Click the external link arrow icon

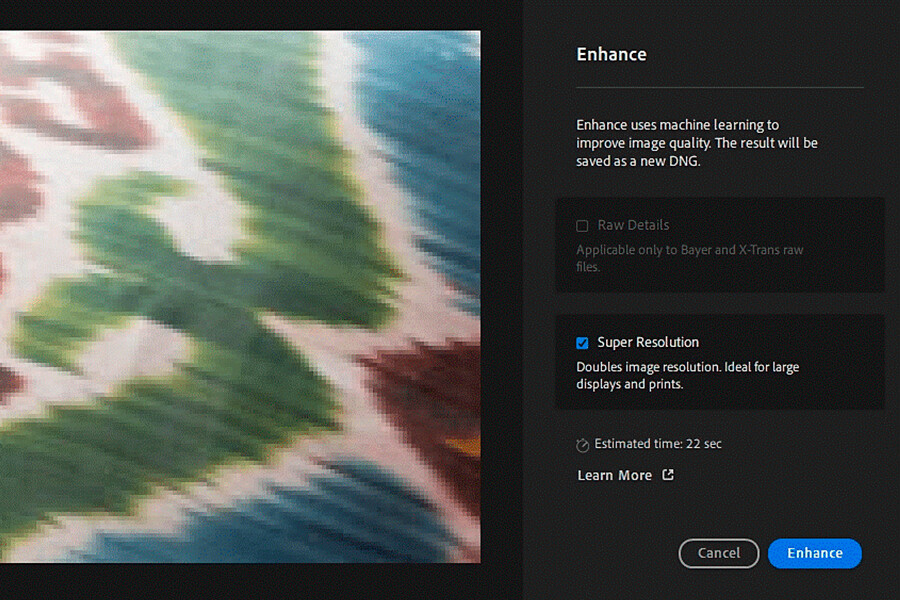click(x=668, y=475)
